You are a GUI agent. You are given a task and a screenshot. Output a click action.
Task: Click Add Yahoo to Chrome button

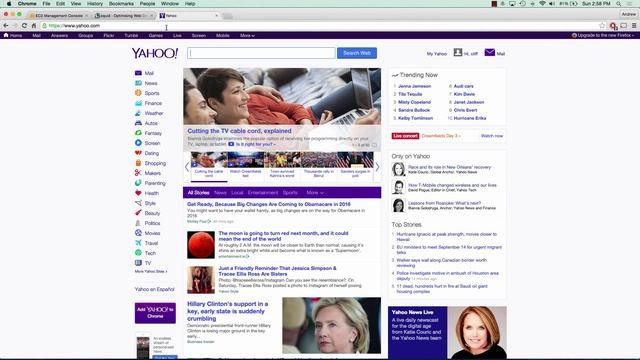point(155,313)
